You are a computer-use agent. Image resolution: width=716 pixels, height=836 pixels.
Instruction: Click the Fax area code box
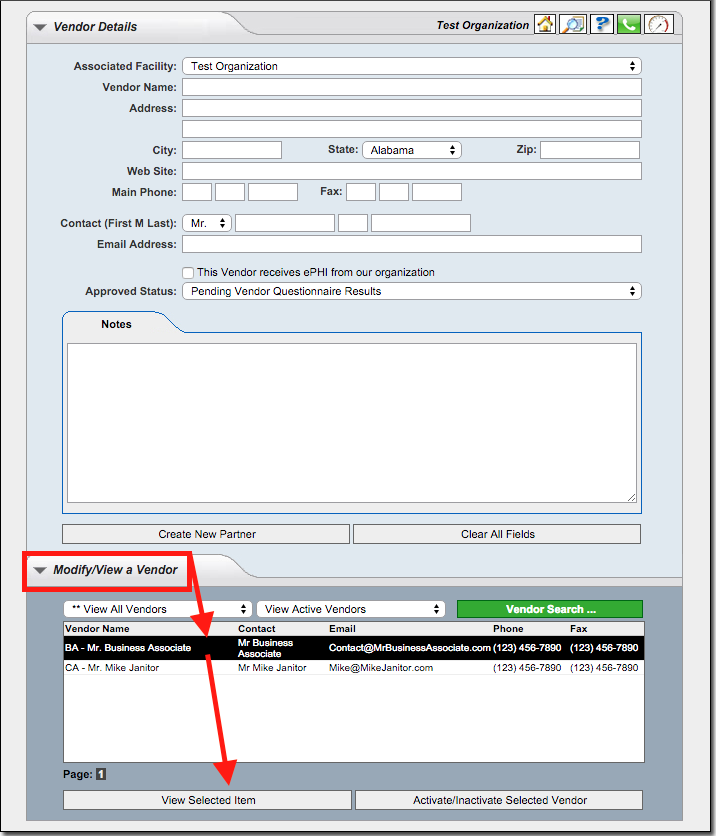(361, 192)
